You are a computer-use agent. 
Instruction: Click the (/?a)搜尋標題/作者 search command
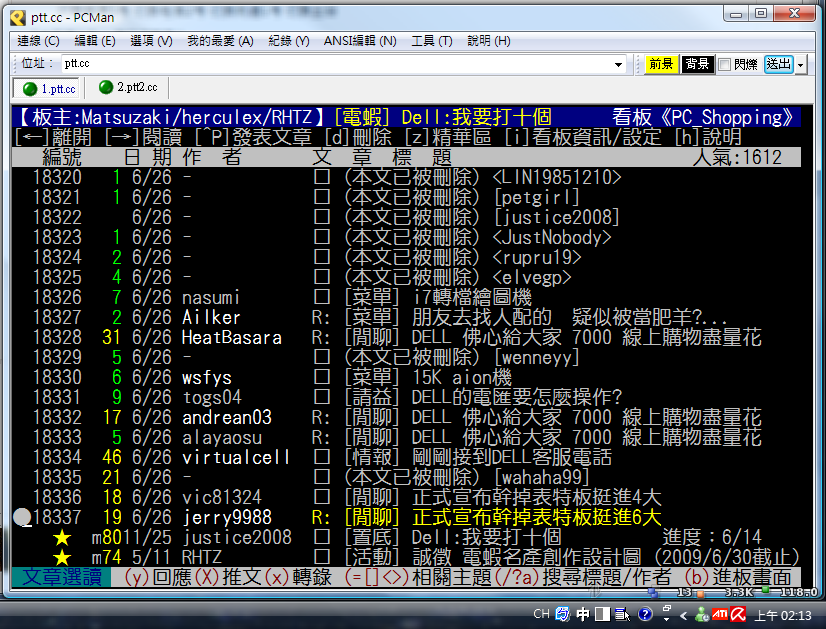point(583,577)
